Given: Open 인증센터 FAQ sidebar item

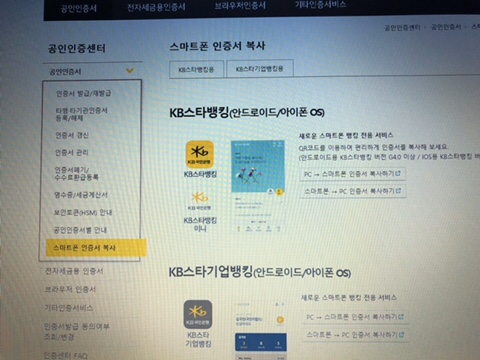Looking at the screenshot, I should click(x=66, y=355).
